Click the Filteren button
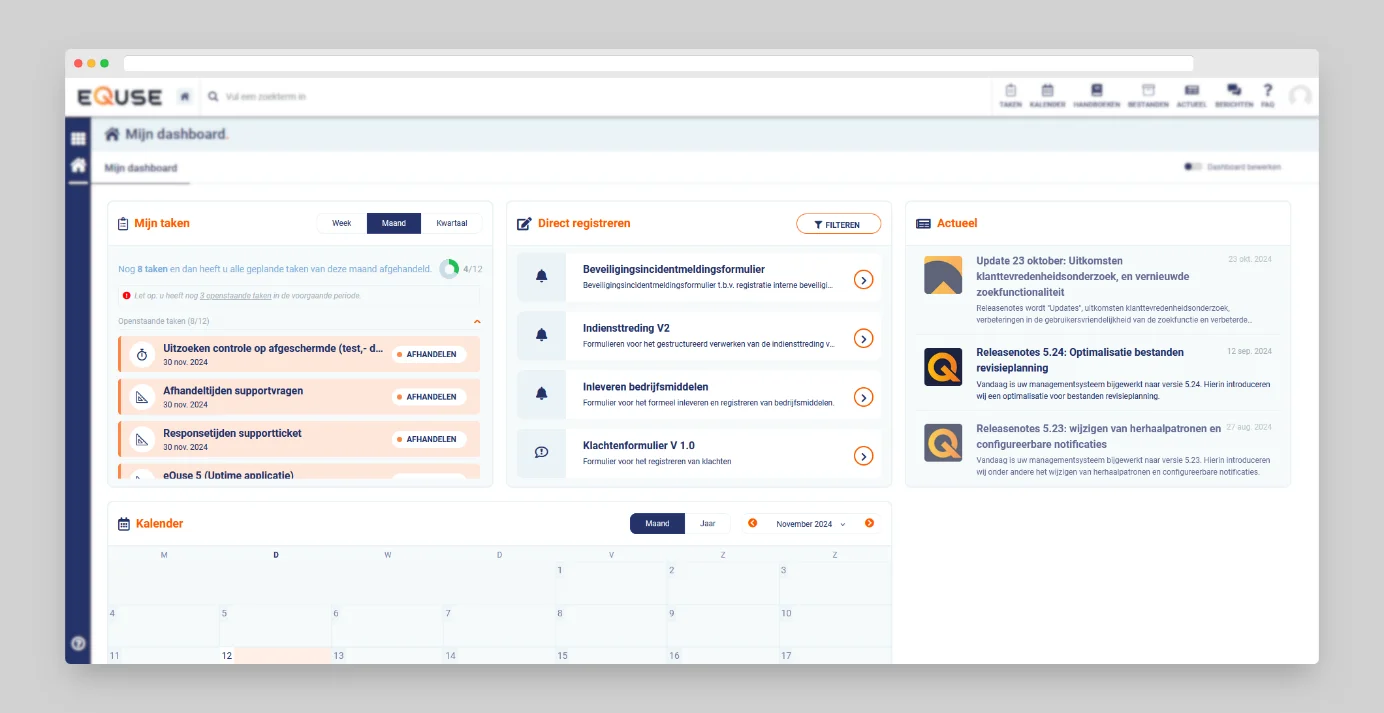 pos(838,224)
